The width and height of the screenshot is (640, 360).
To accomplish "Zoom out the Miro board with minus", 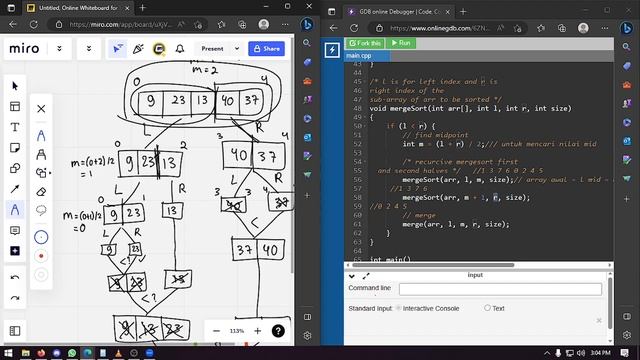I will coord(217,331).
